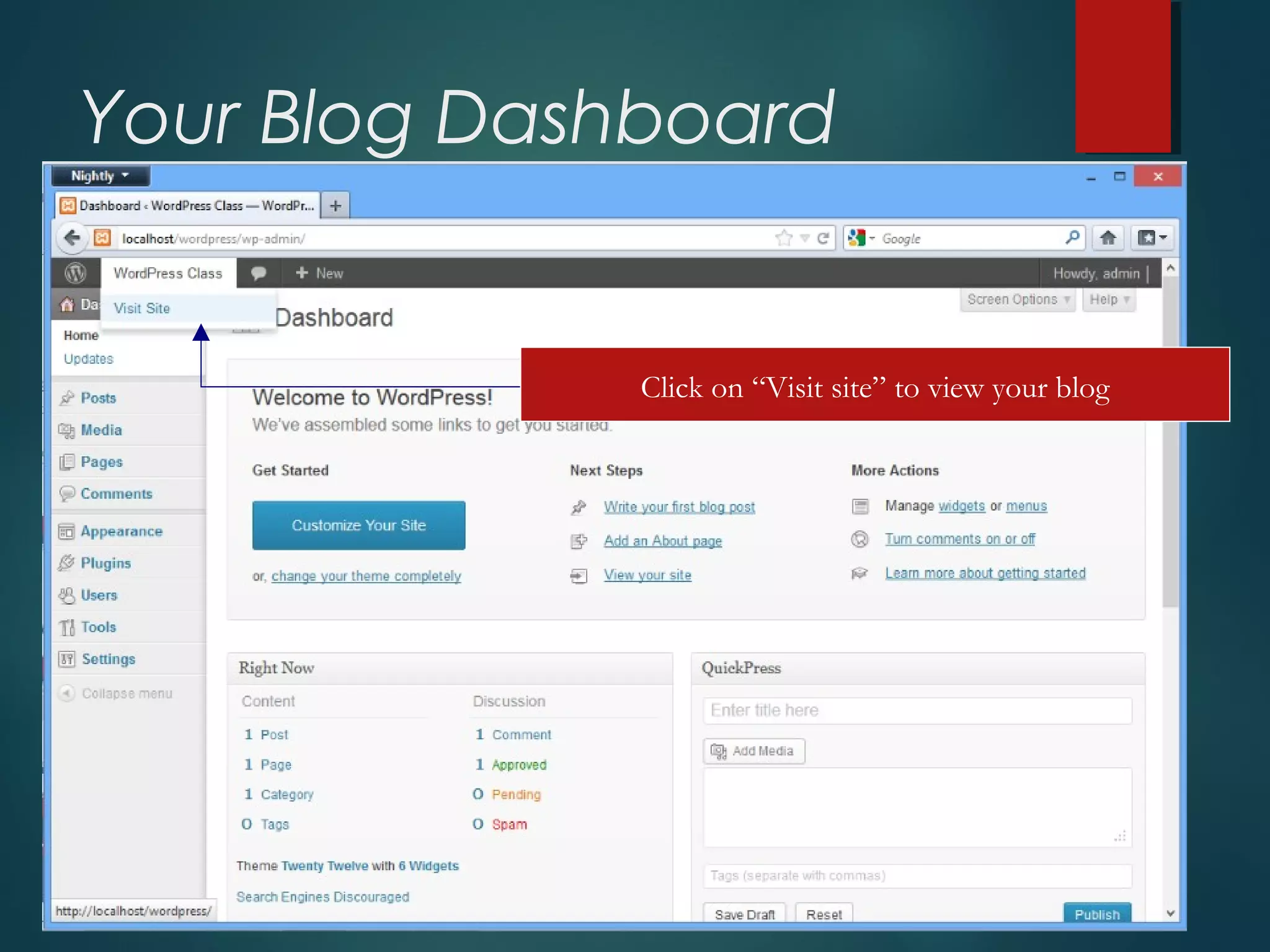
Task: Open the Nightly application menu dropdown
Action: pyautogui.click(x=100, y=176)
